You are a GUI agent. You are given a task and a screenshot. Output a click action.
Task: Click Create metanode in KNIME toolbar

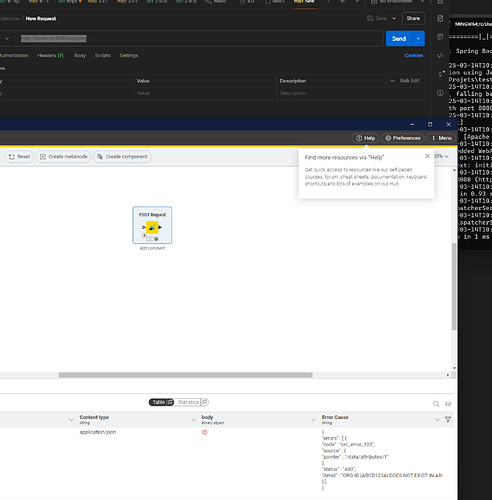pos(63,157)
